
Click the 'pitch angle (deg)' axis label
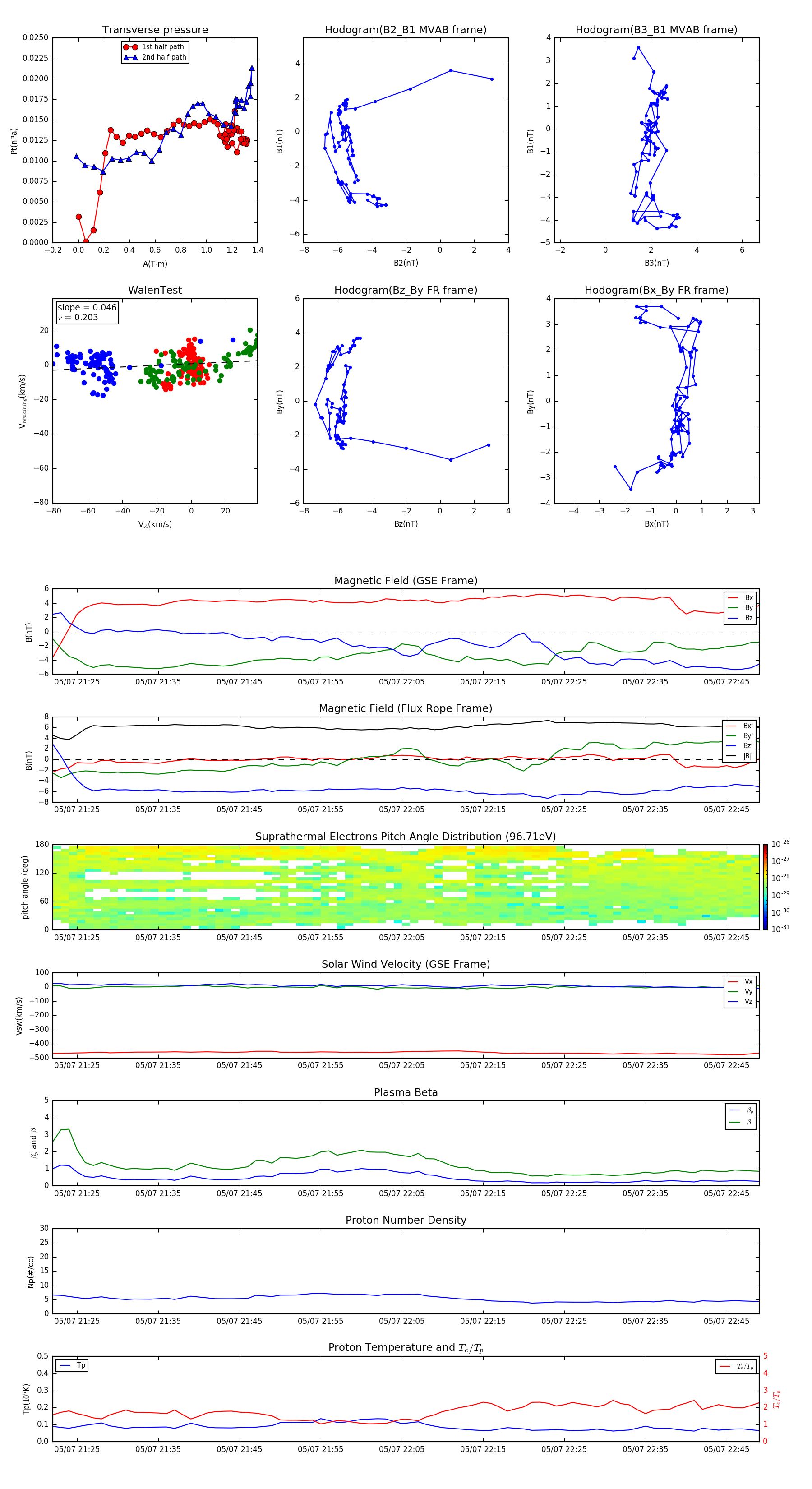(25, 887)
